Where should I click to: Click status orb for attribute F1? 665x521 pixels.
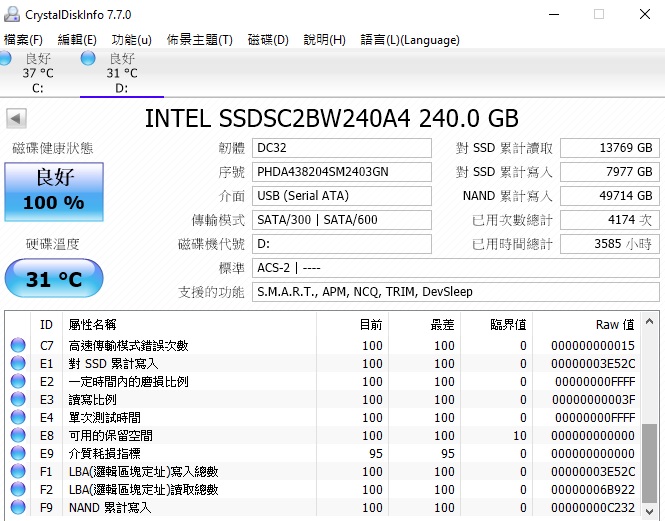click(18, 471)
